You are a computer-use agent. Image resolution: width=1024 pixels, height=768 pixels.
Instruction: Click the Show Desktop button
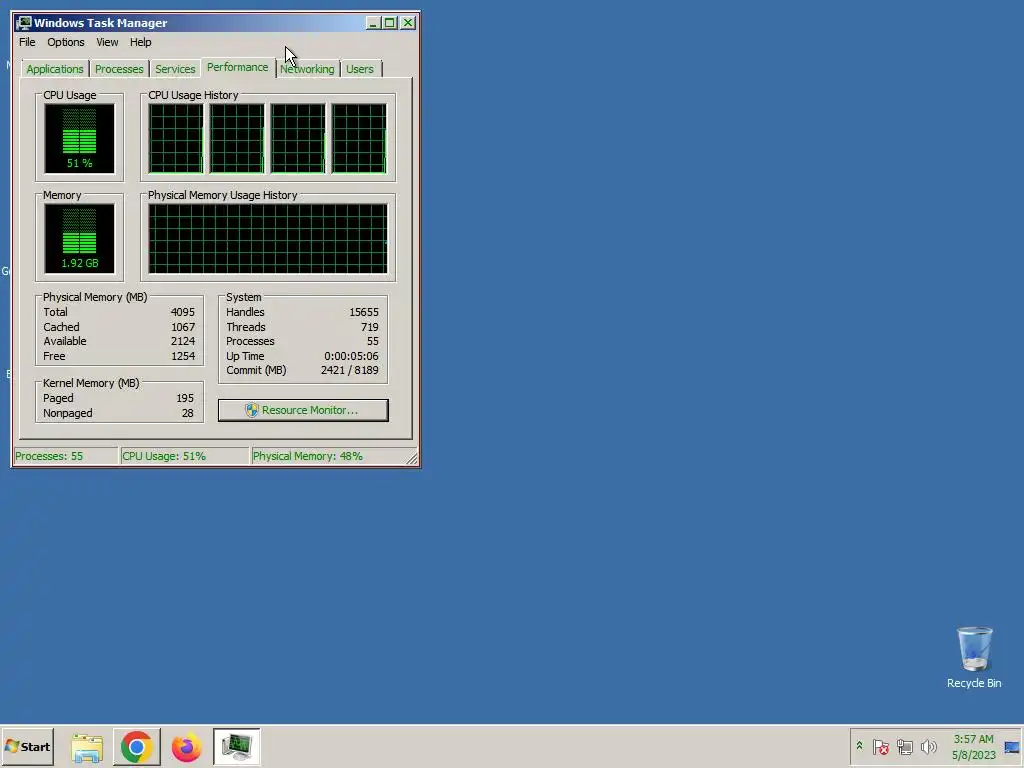coord(1013,746)
